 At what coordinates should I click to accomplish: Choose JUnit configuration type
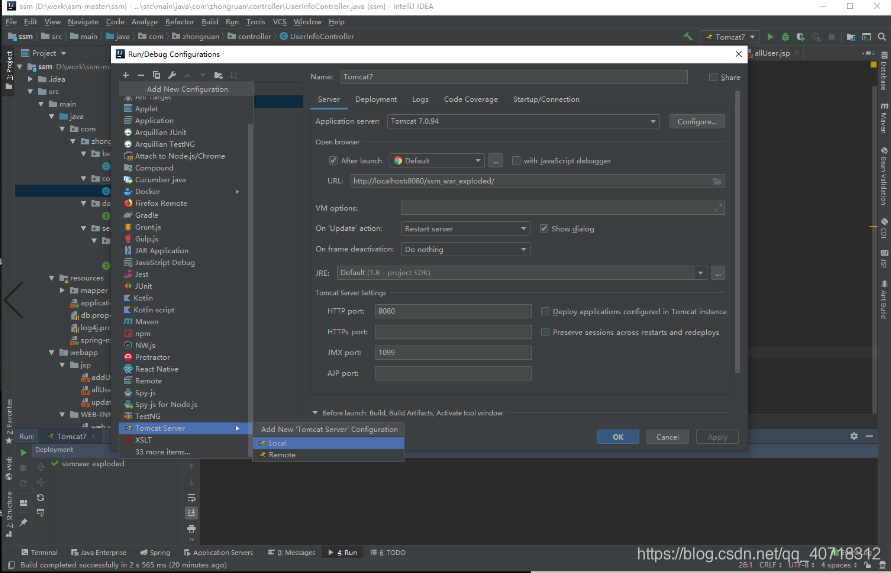(x=182, y=286)
